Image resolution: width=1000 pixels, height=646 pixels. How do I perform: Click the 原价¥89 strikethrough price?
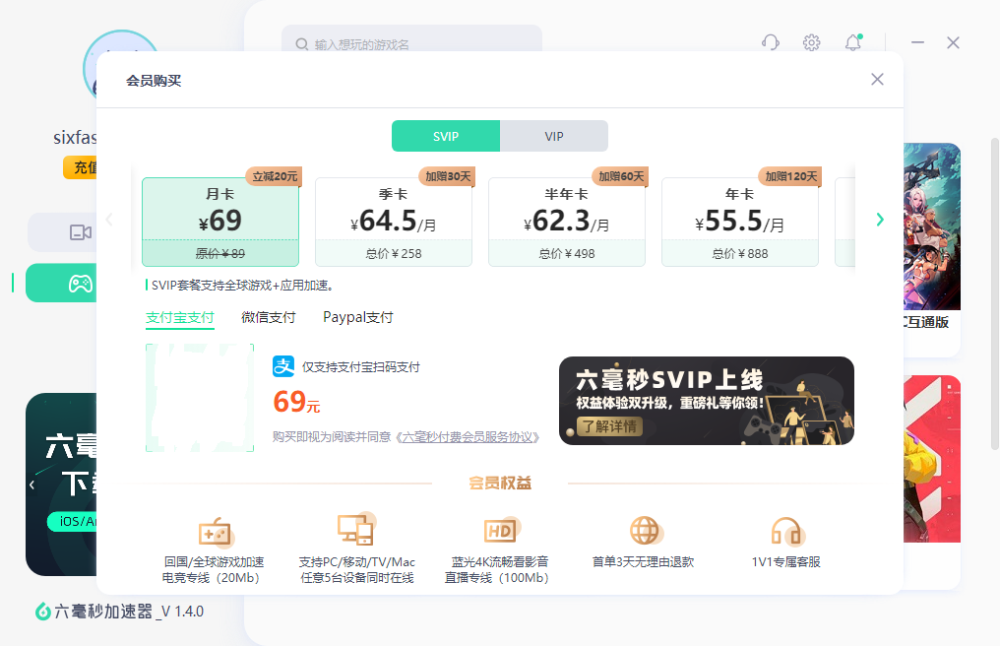pyautogui.click(x=220, y=254)
